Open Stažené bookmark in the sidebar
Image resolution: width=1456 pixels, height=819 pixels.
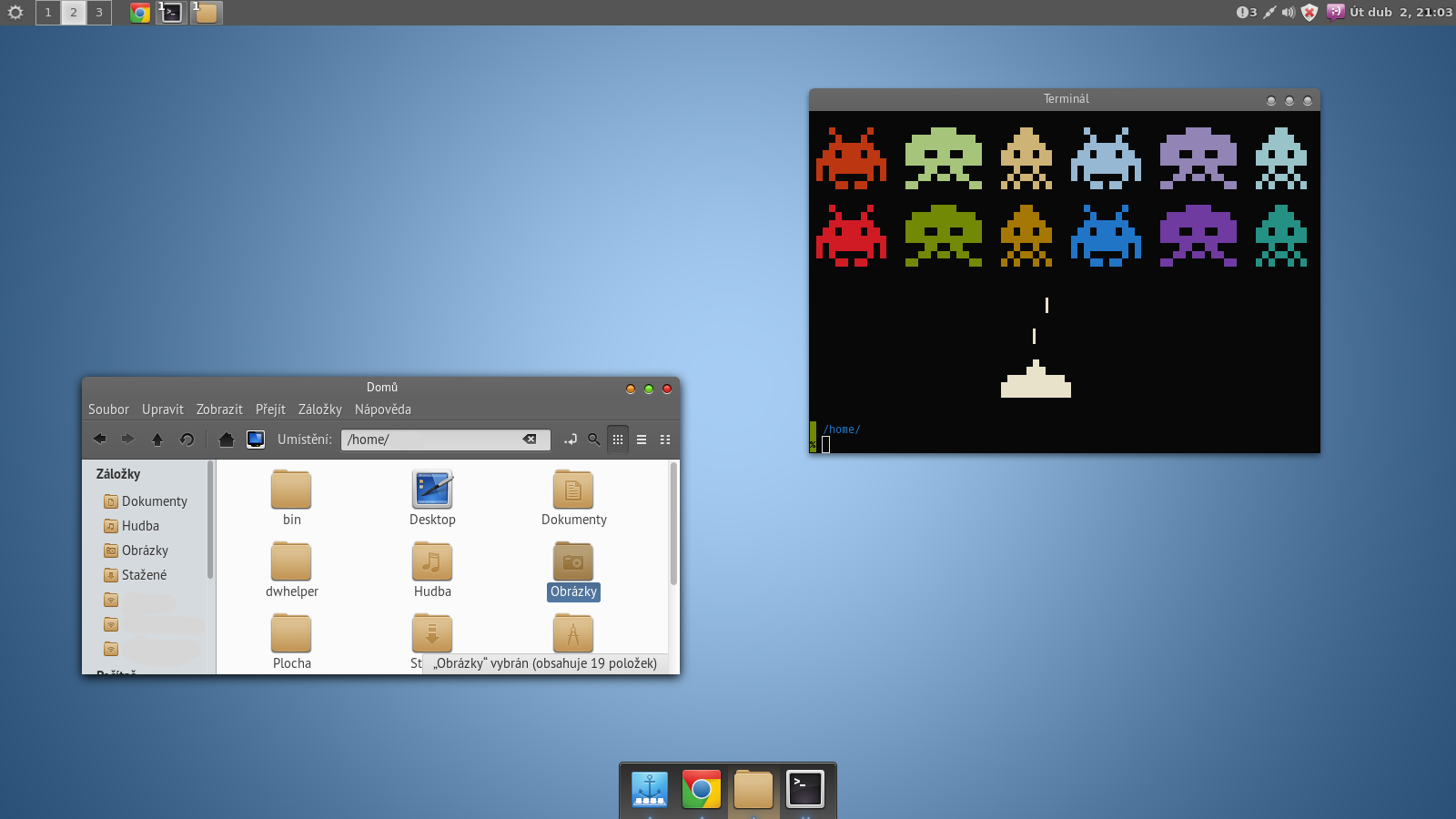[144, 575]
